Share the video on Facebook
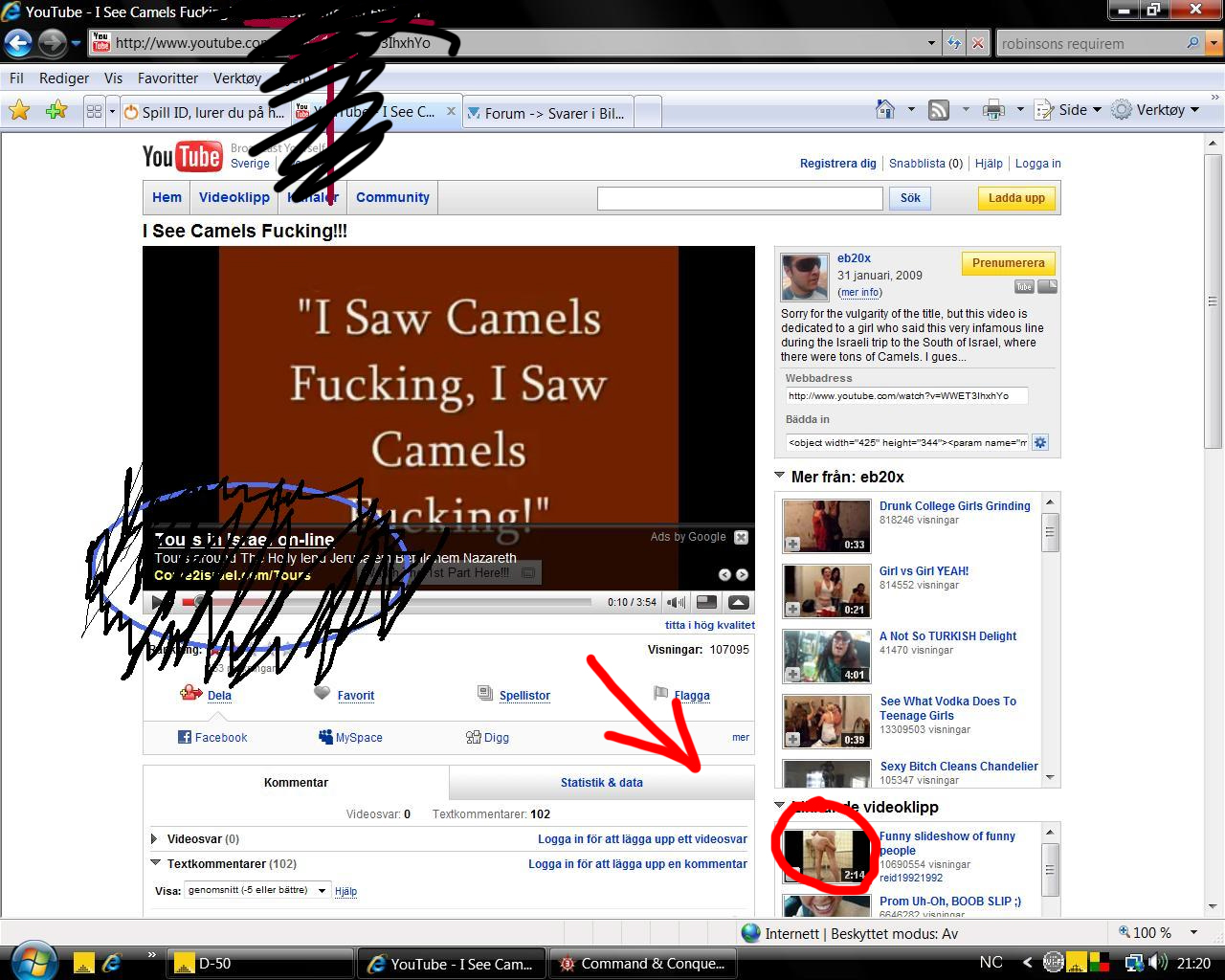Viewport: 1225px width, 980px height. pos(212,737)
